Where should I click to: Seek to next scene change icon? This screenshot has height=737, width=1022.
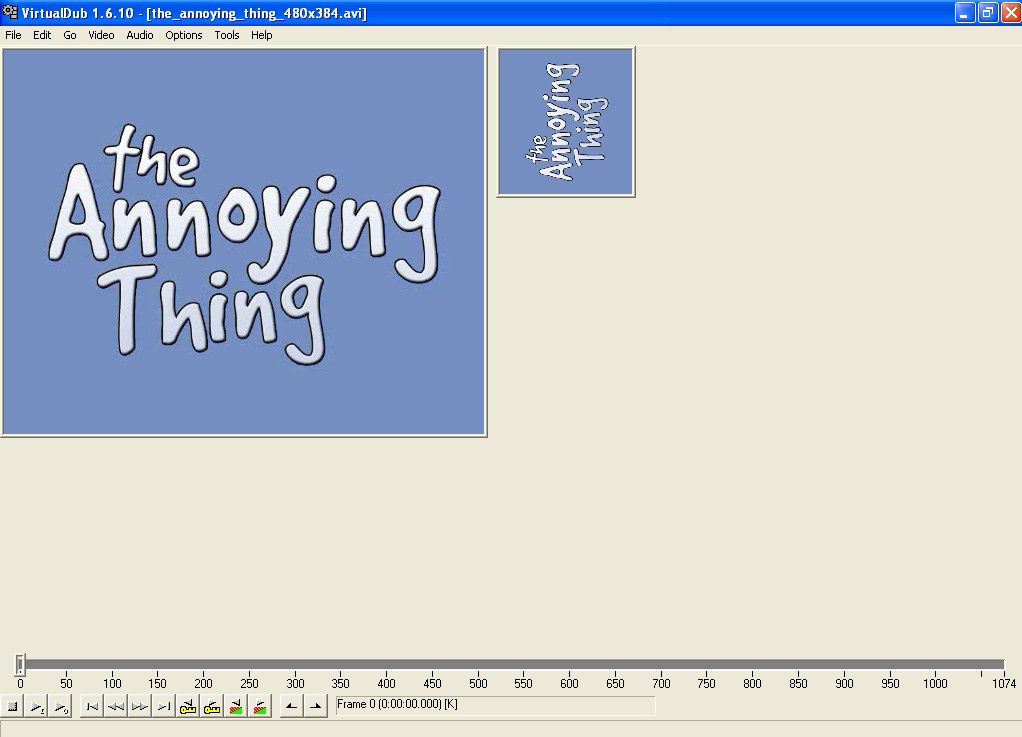[260, 706]
